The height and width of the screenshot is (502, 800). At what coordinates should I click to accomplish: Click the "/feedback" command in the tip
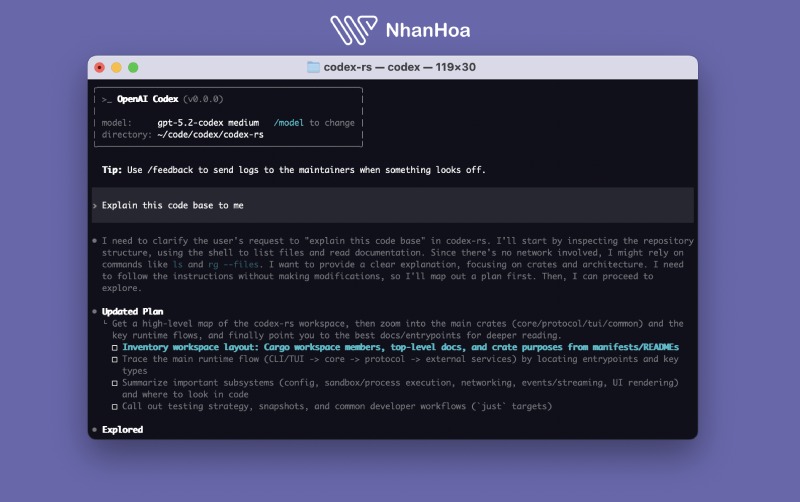click(170, 170)
